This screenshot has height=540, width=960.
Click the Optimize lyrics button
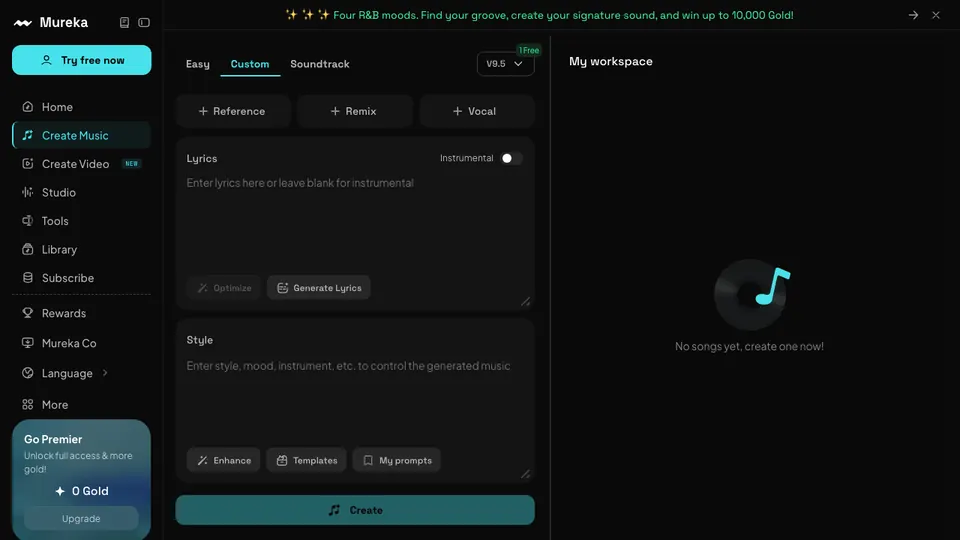coord(224,288)
